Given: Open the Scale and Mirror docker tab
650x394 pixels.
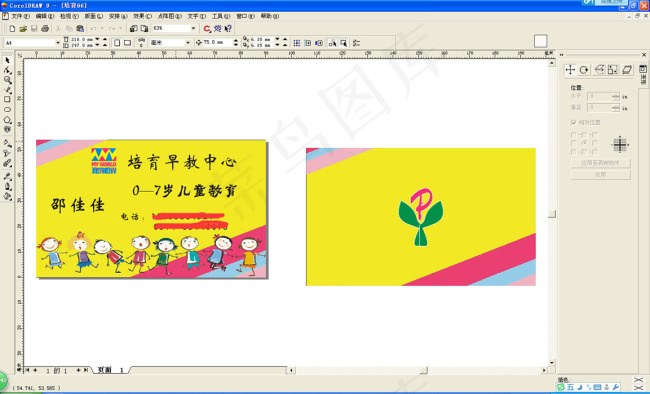Looking at the screenshot, I should tap(599, 70).
